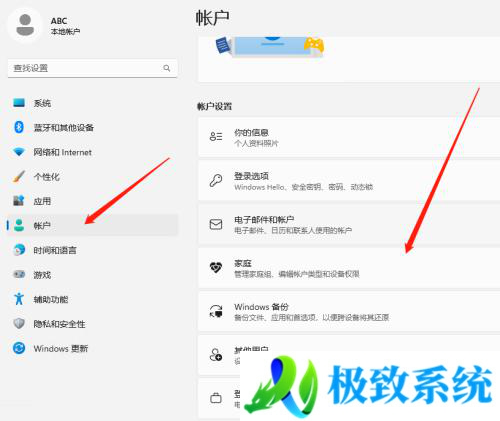Screen dimensions: 500x421
Task: Select 辅助功能 accessibility figure icon
Action: 19,299
